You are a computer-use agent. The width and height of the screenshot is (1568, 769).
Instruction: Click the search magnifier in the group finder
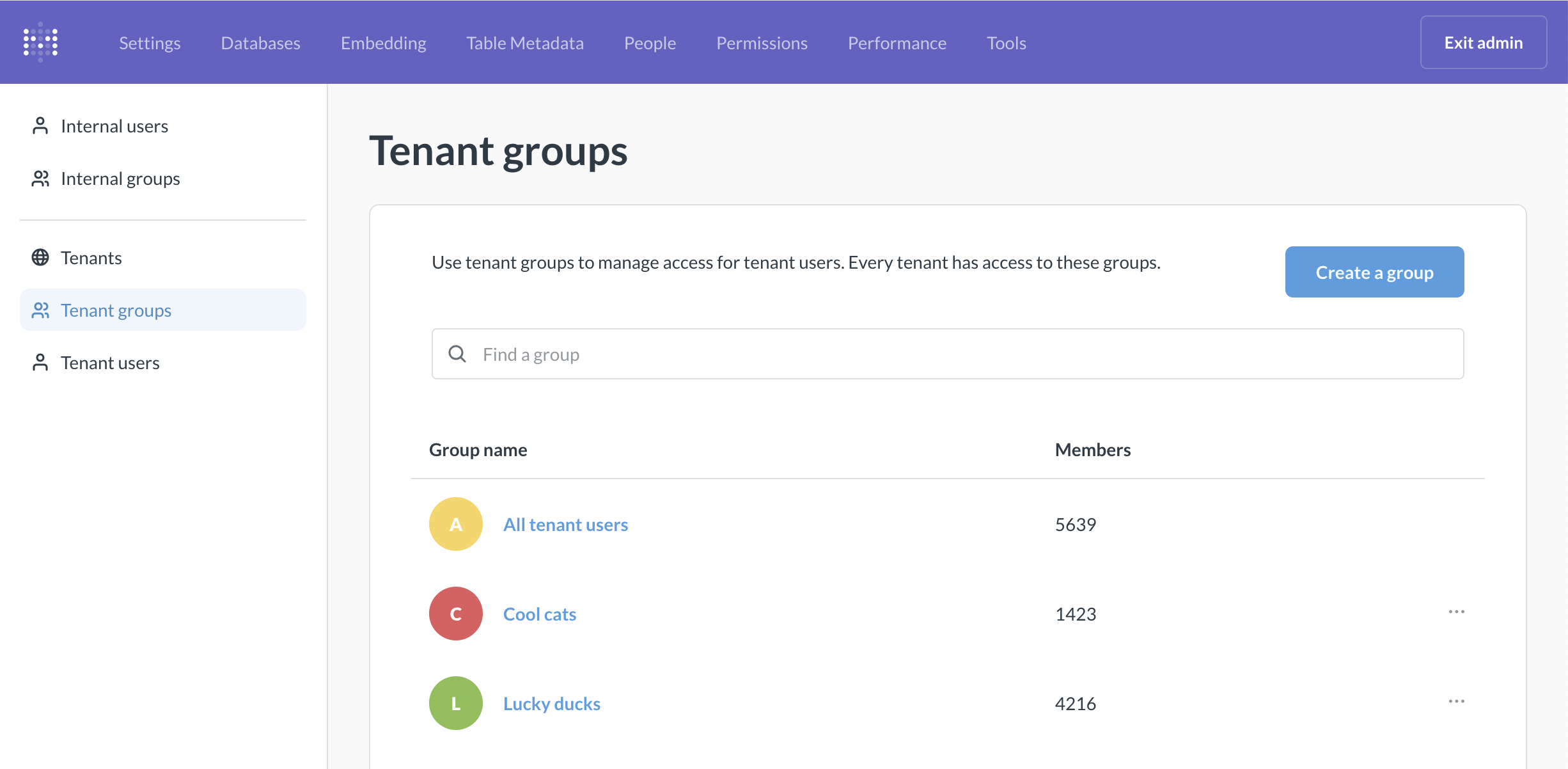point(457,353)
